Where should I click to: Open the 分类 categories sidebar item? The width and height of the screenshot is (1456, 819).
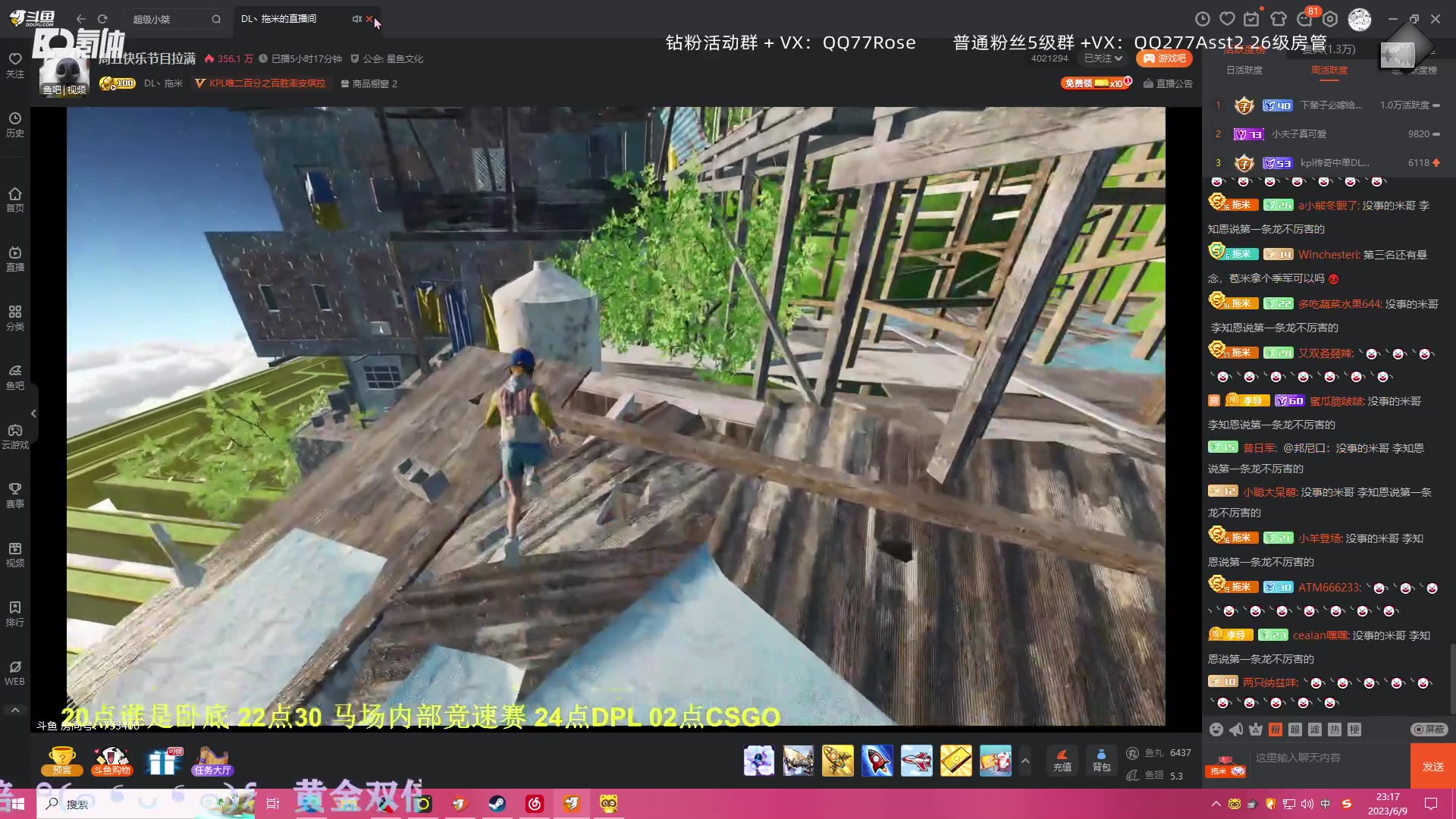point(15,318)
